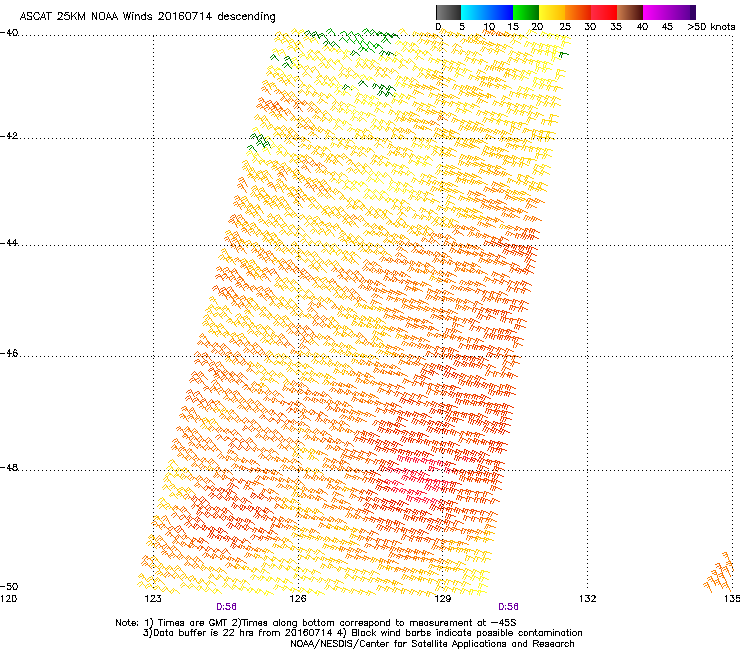Click the NOAA/NESDIS credit line
This screenshot has width=740, height=650.
[x=432, y=644]
